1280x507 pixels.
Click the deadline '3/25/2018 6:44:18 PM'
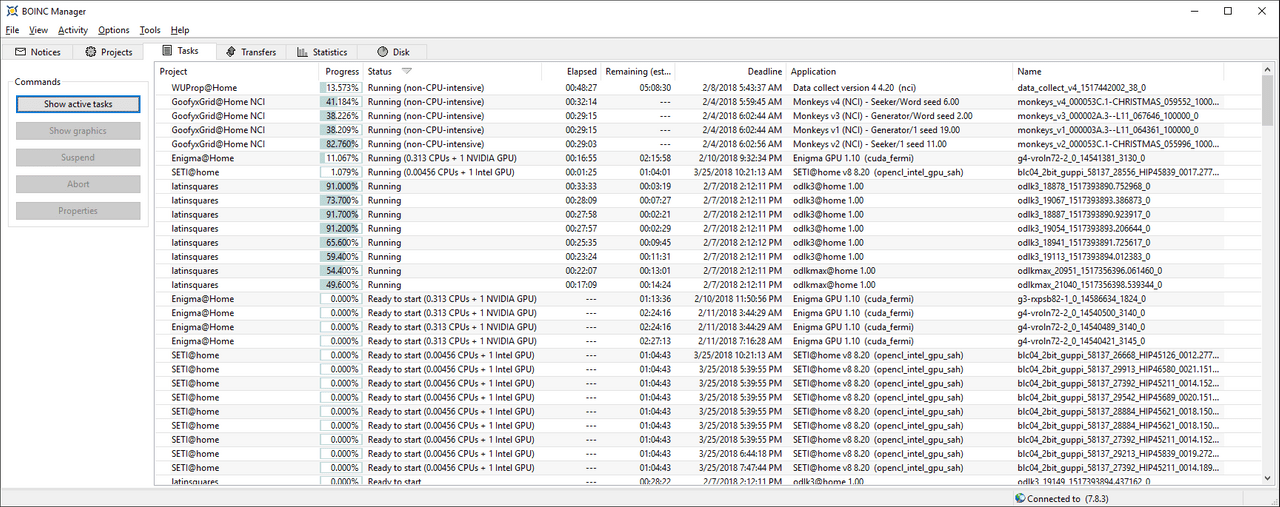pyautogui.click(x=740, y=452)
